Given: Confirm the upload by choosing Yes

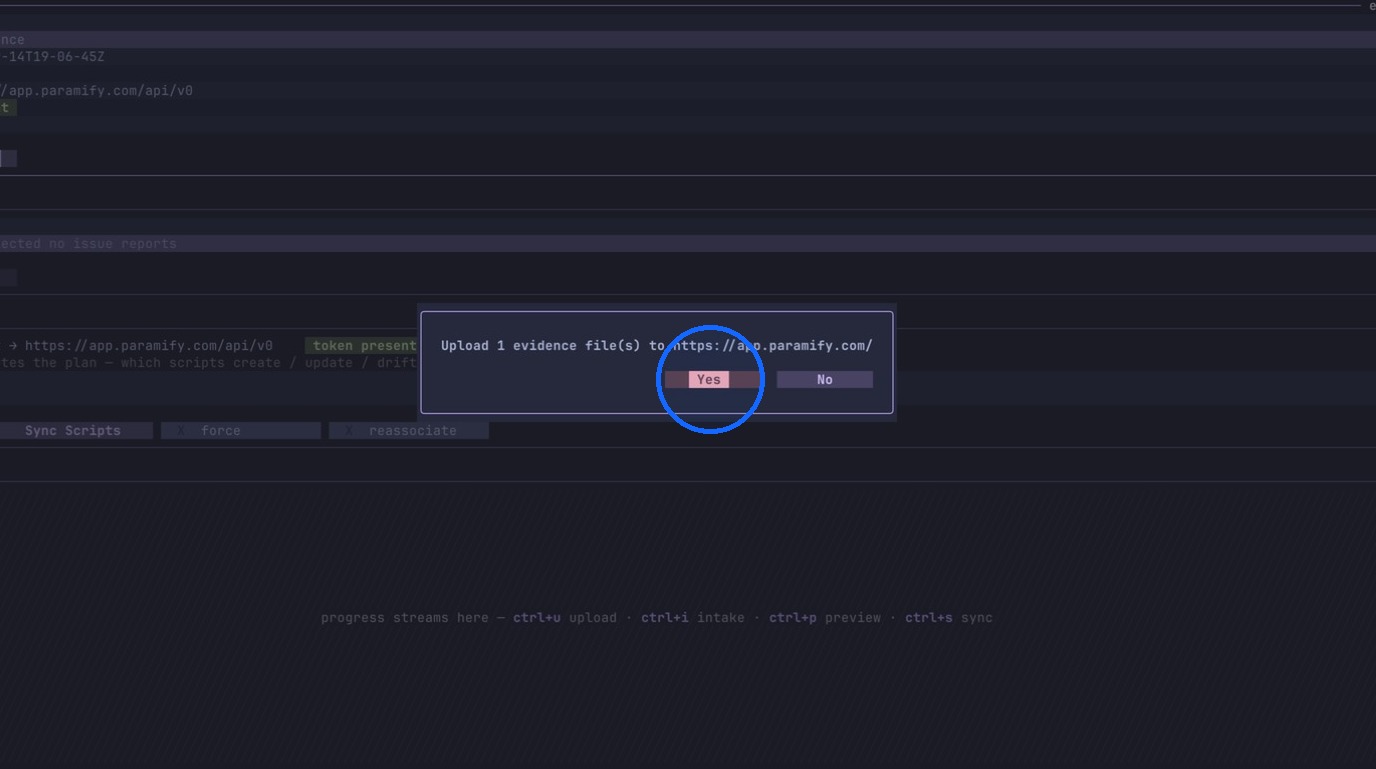Looking at the screenshot, I should pyautogui.click(x=712, y=380).
